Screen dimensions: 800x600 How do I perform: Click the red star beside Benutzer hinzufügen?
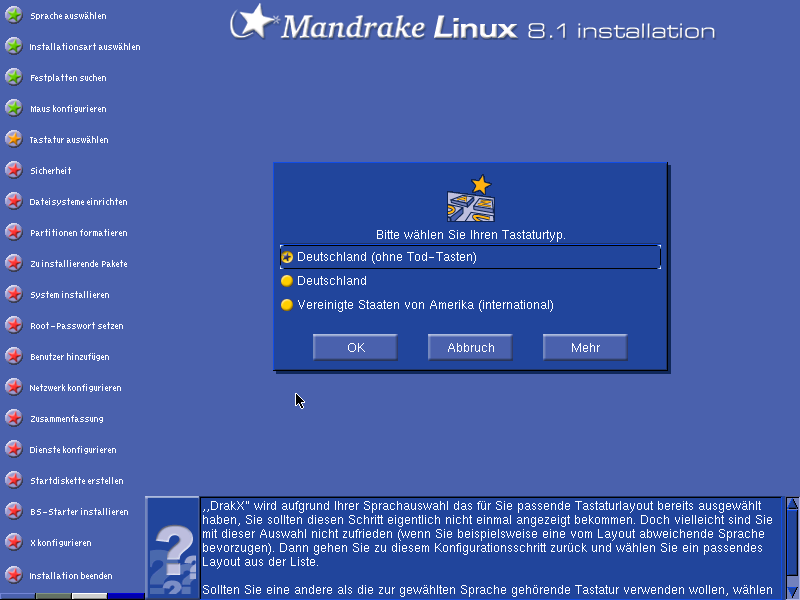pyautogui.click(x=14, y=357)
